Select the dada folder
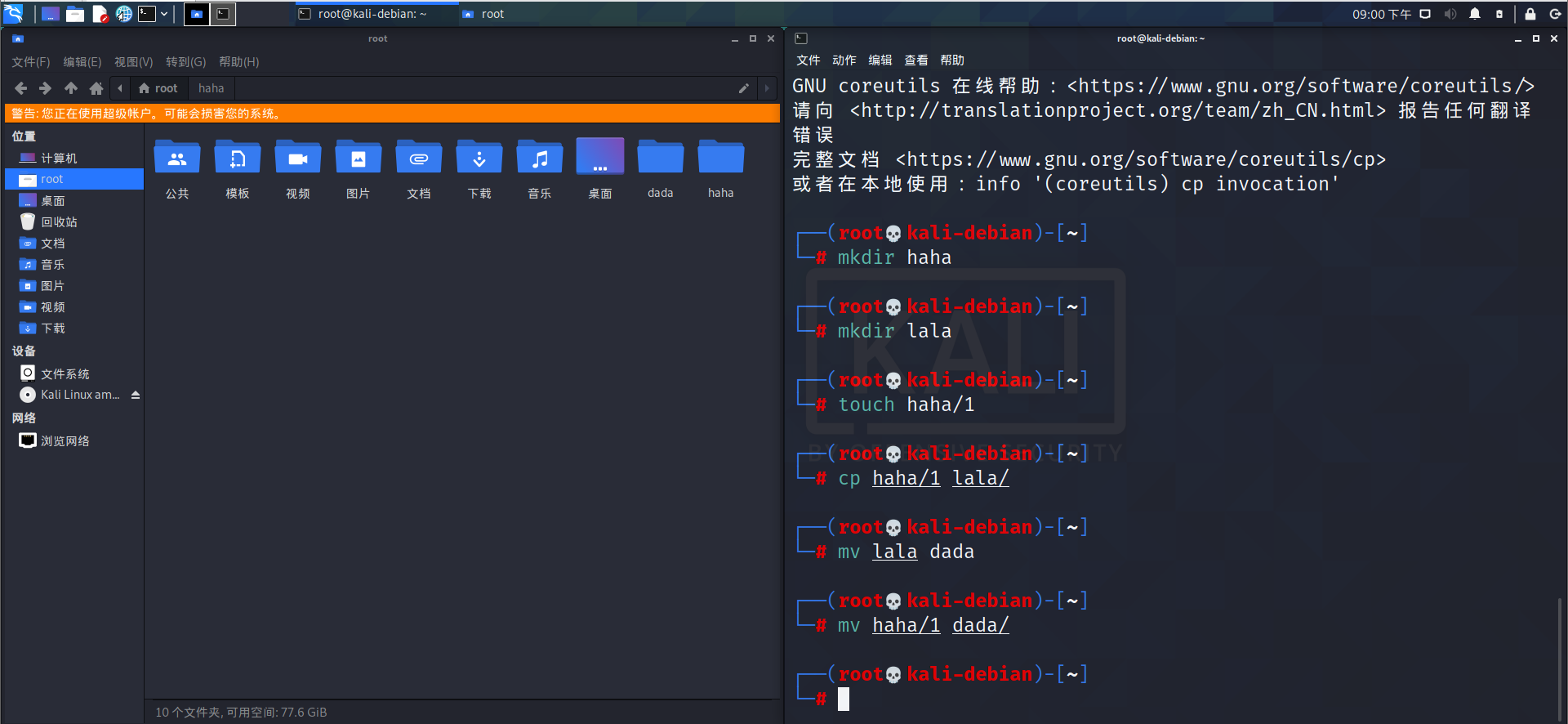This screenshot has height=724, width=1568. click(661, 169)
